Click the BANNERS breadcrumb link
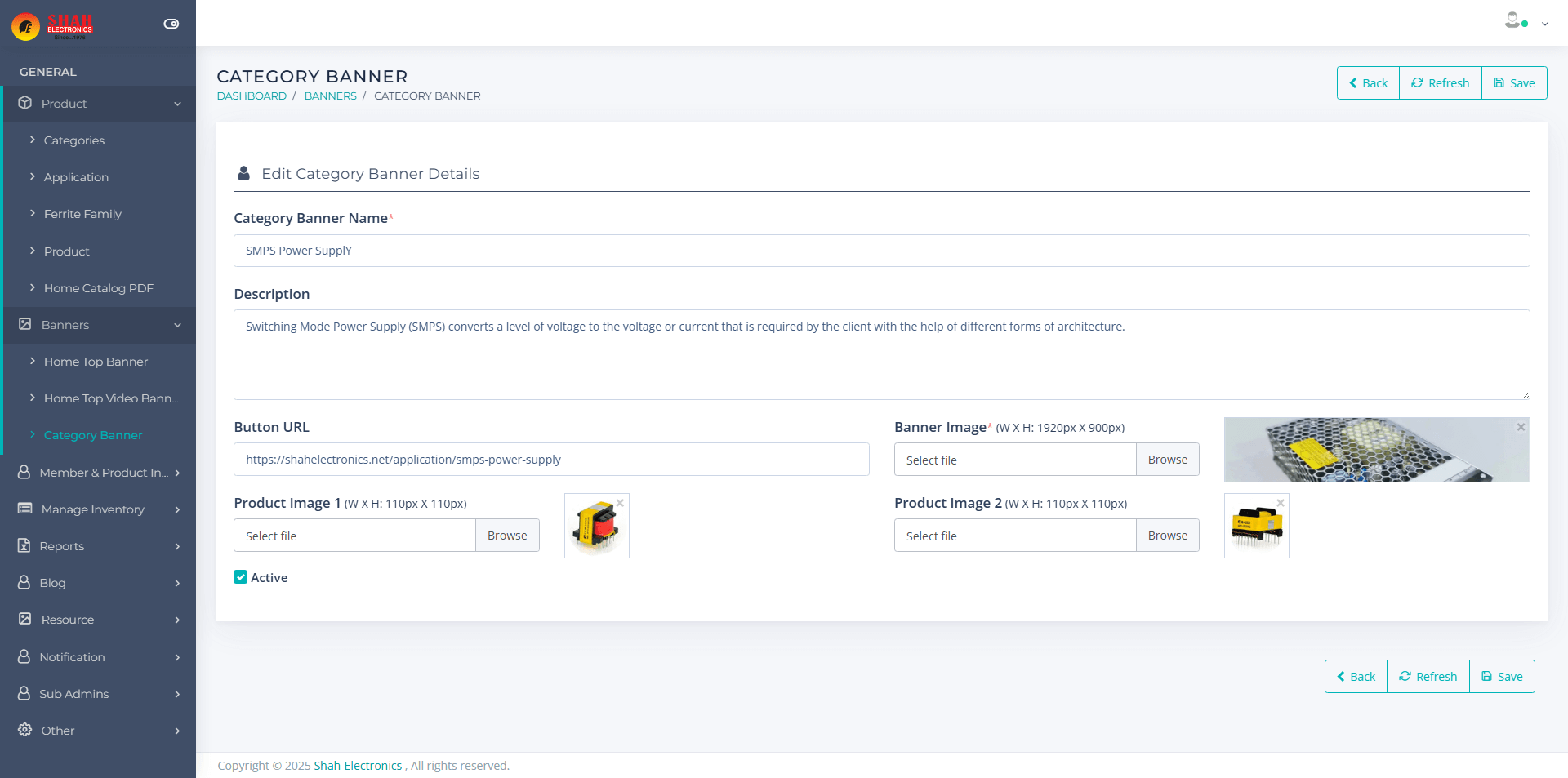 pyautogui.click(x=330, y=96)
